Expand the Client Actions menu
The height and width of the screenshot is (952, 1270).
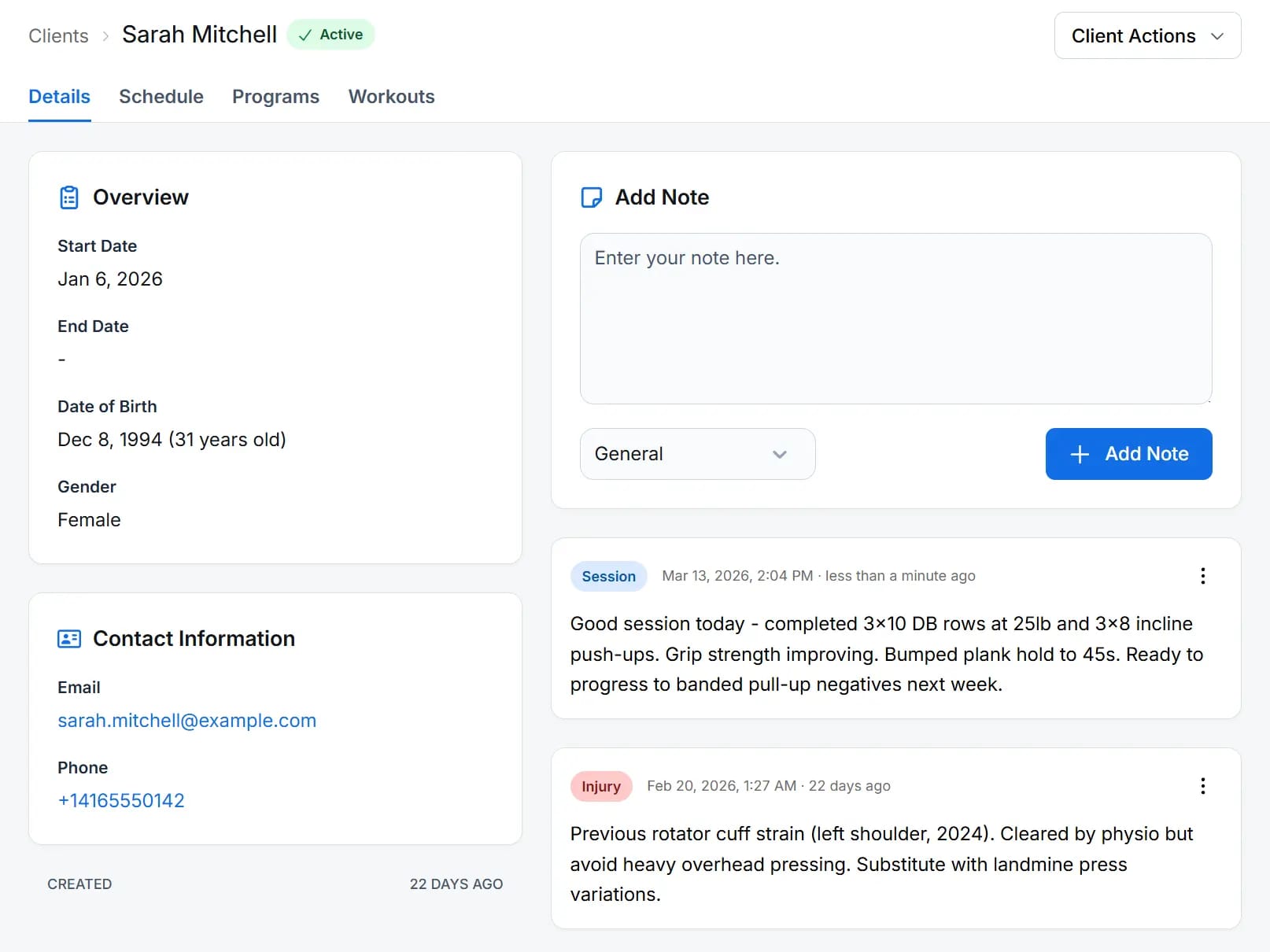click(x=1146, y=35)
